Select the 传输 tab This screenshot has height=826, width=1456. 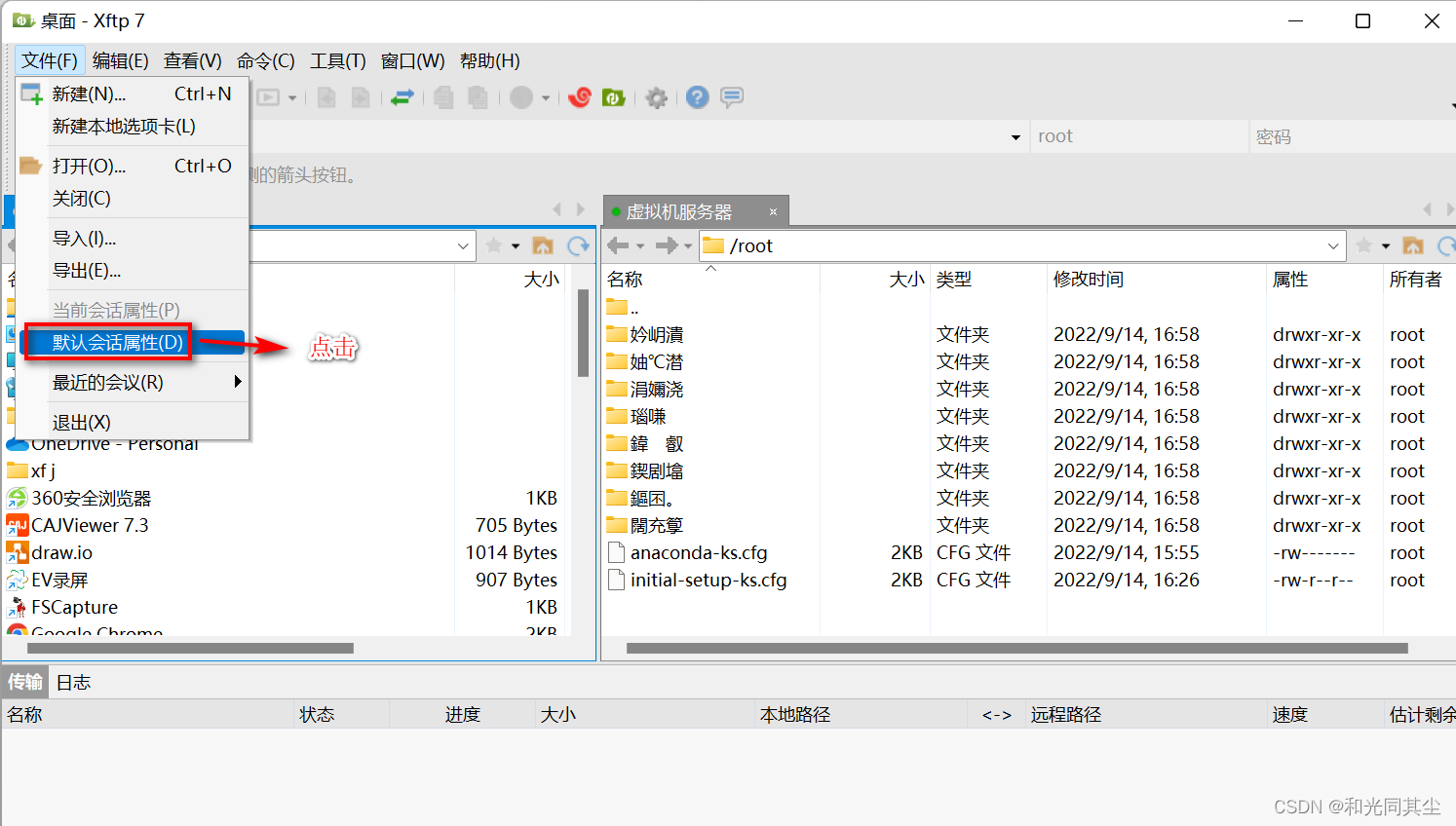point(25,683)
